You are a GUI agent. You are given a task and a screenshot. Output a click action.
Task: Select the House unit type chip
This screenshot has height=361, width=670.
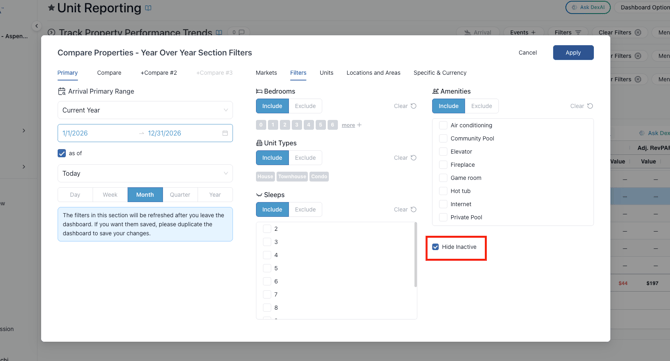265,176
